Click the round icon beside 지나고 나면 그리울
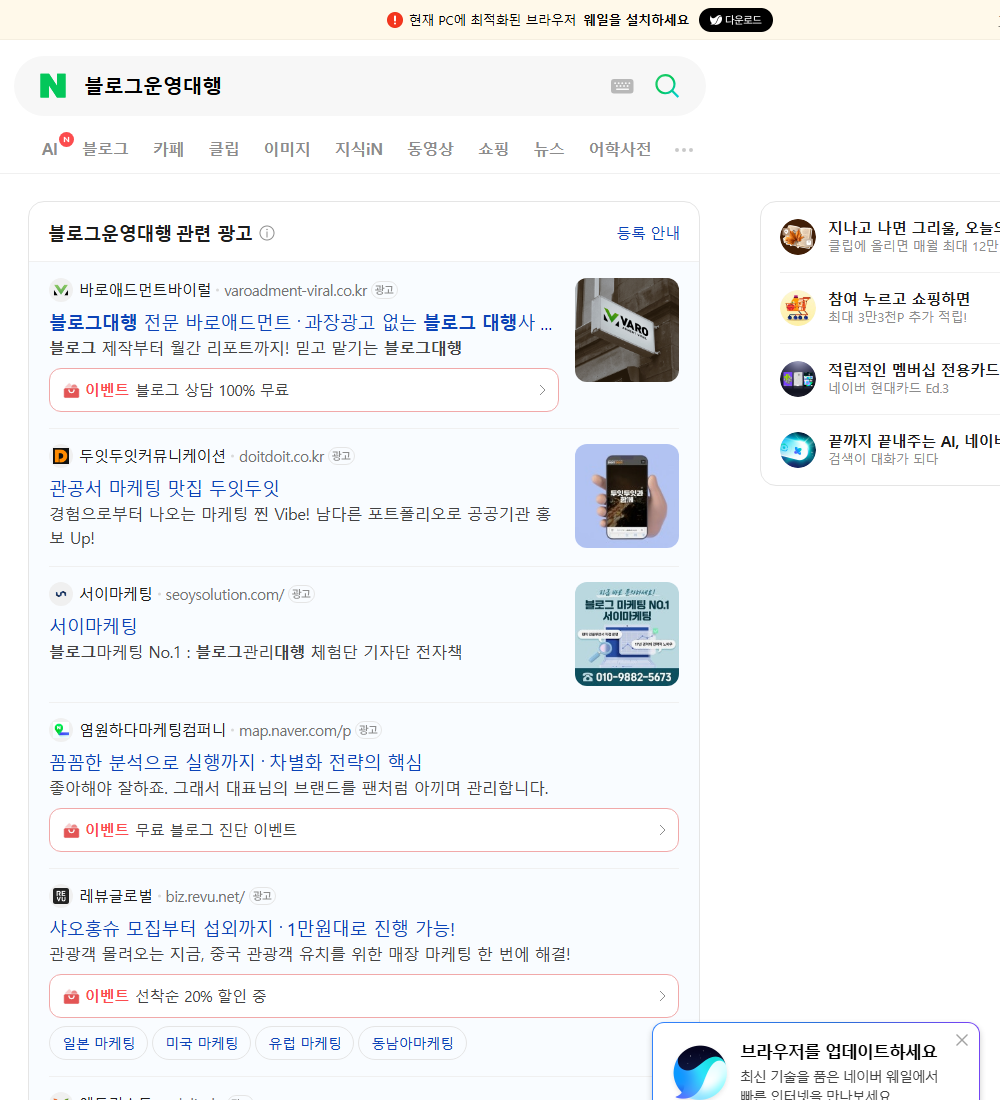This screenshot has height=1100, width=1000. pyautogui.click(x=798, y=236)
